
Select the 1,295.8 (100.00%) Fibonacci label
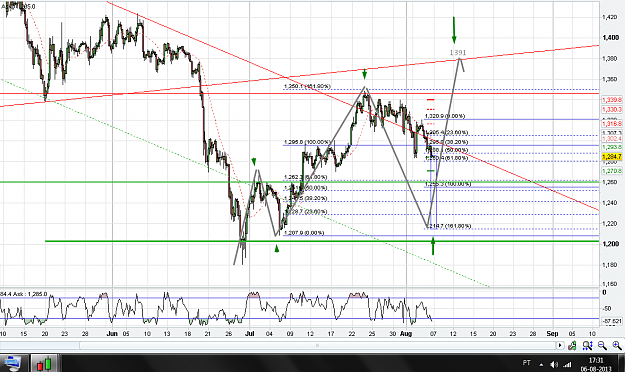(307, 142)
